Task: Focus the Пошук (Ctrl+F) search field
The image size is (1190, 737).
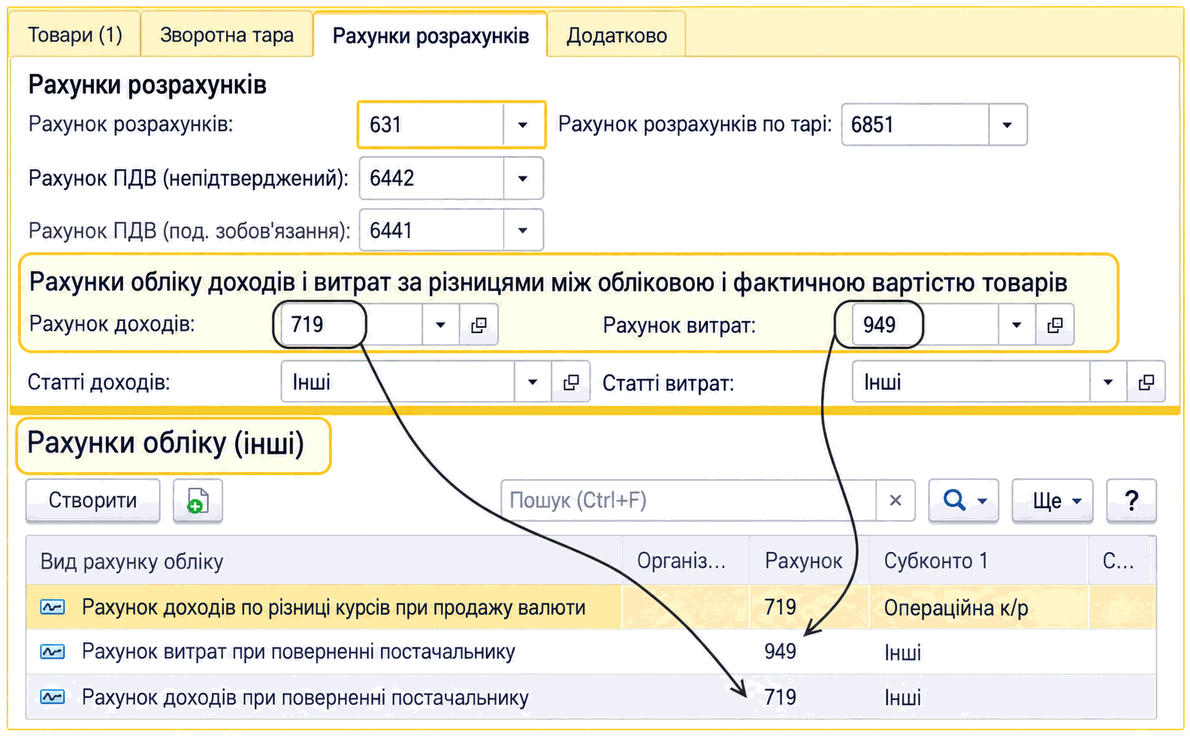Action: (688, 501)
